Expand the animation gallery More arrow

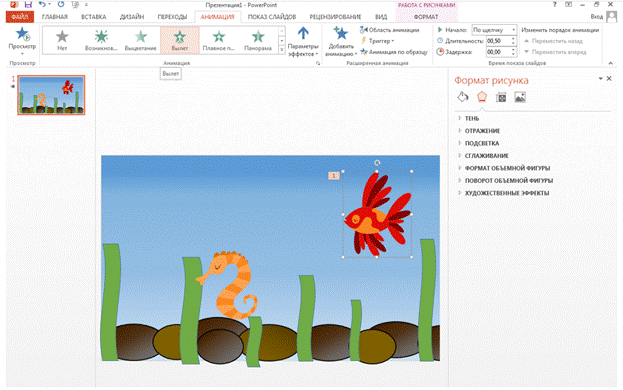(282, 50)
